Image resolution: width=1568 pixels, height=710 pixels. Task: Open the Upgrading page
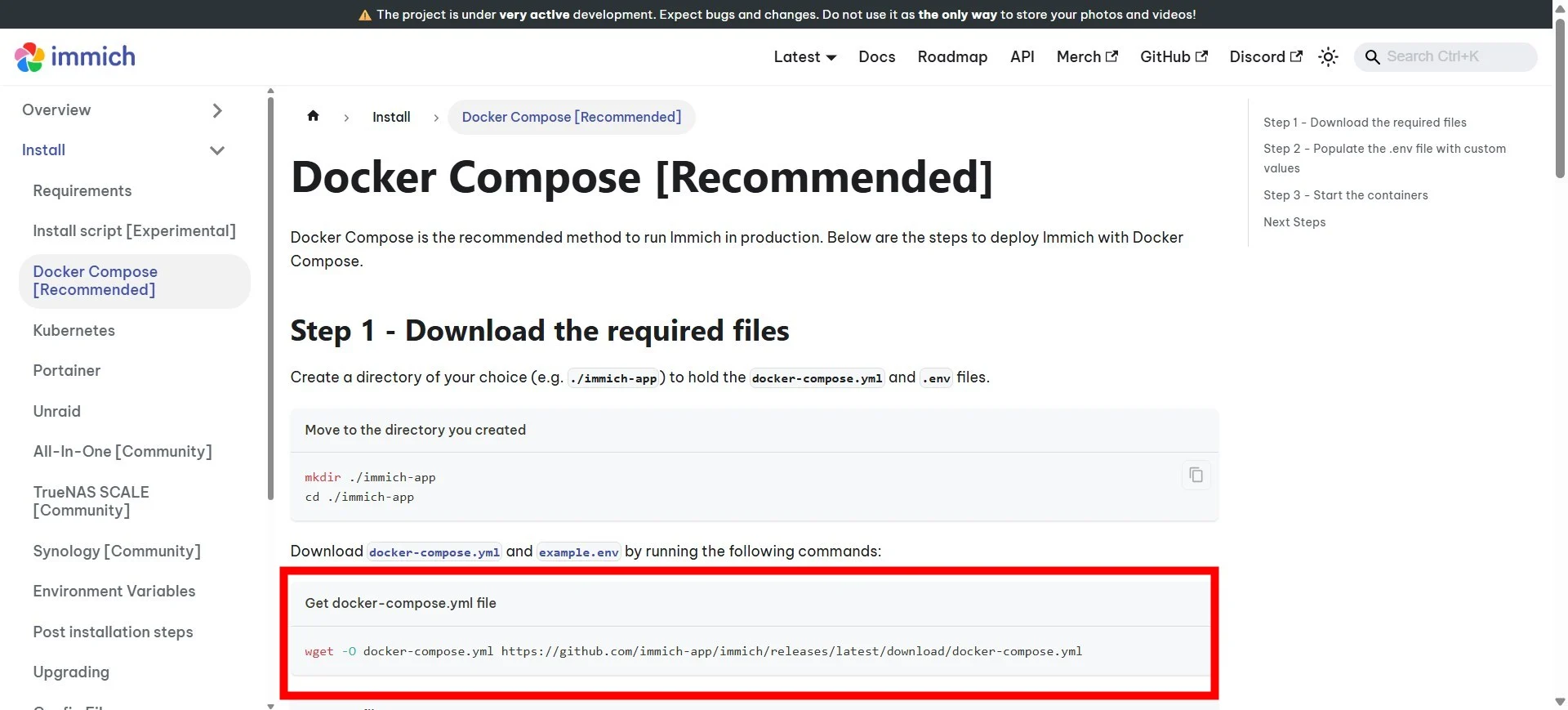(x=71, y=672)
